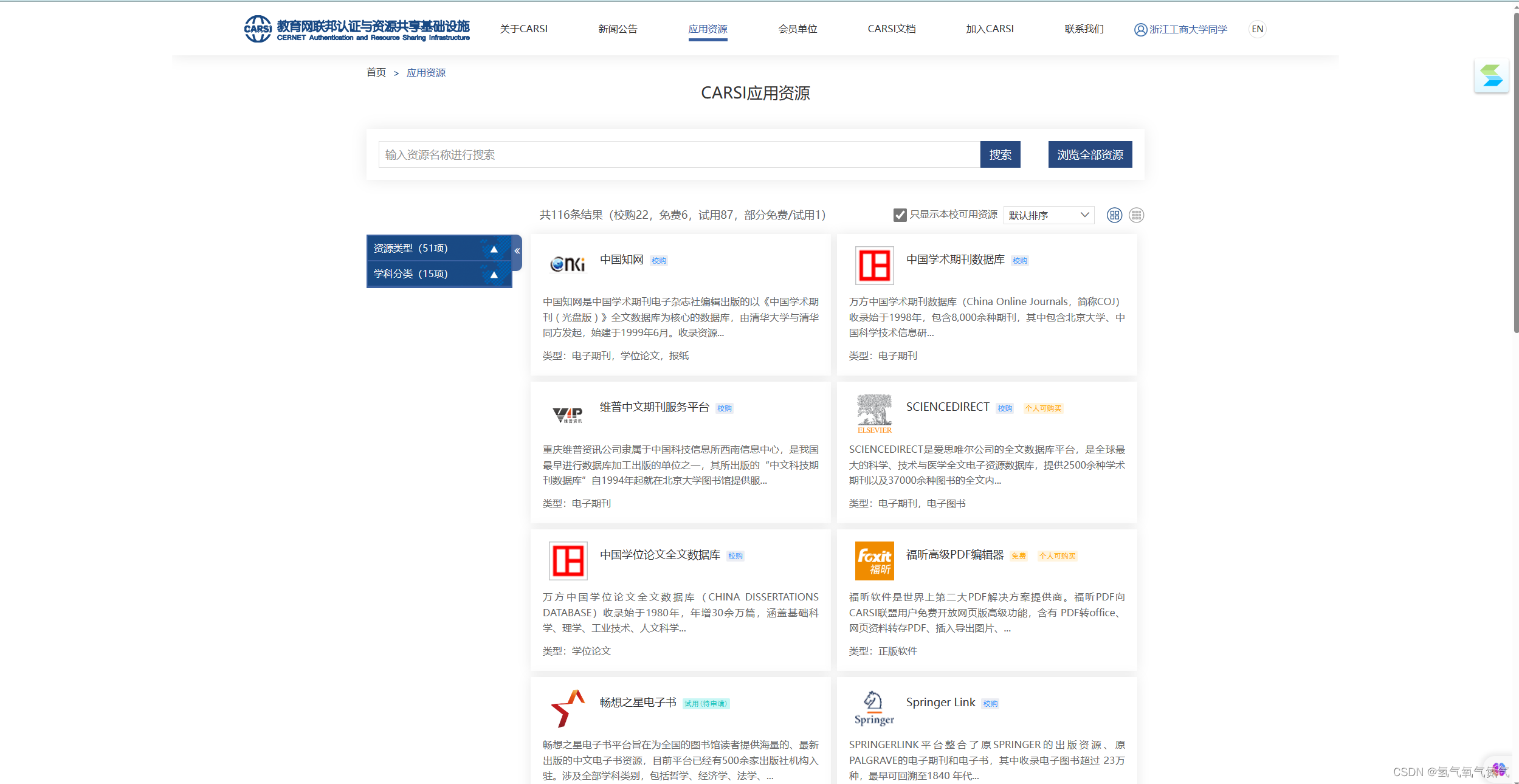Toggle 只显示本校可用资源 checkbox

[x=900, y=215]
